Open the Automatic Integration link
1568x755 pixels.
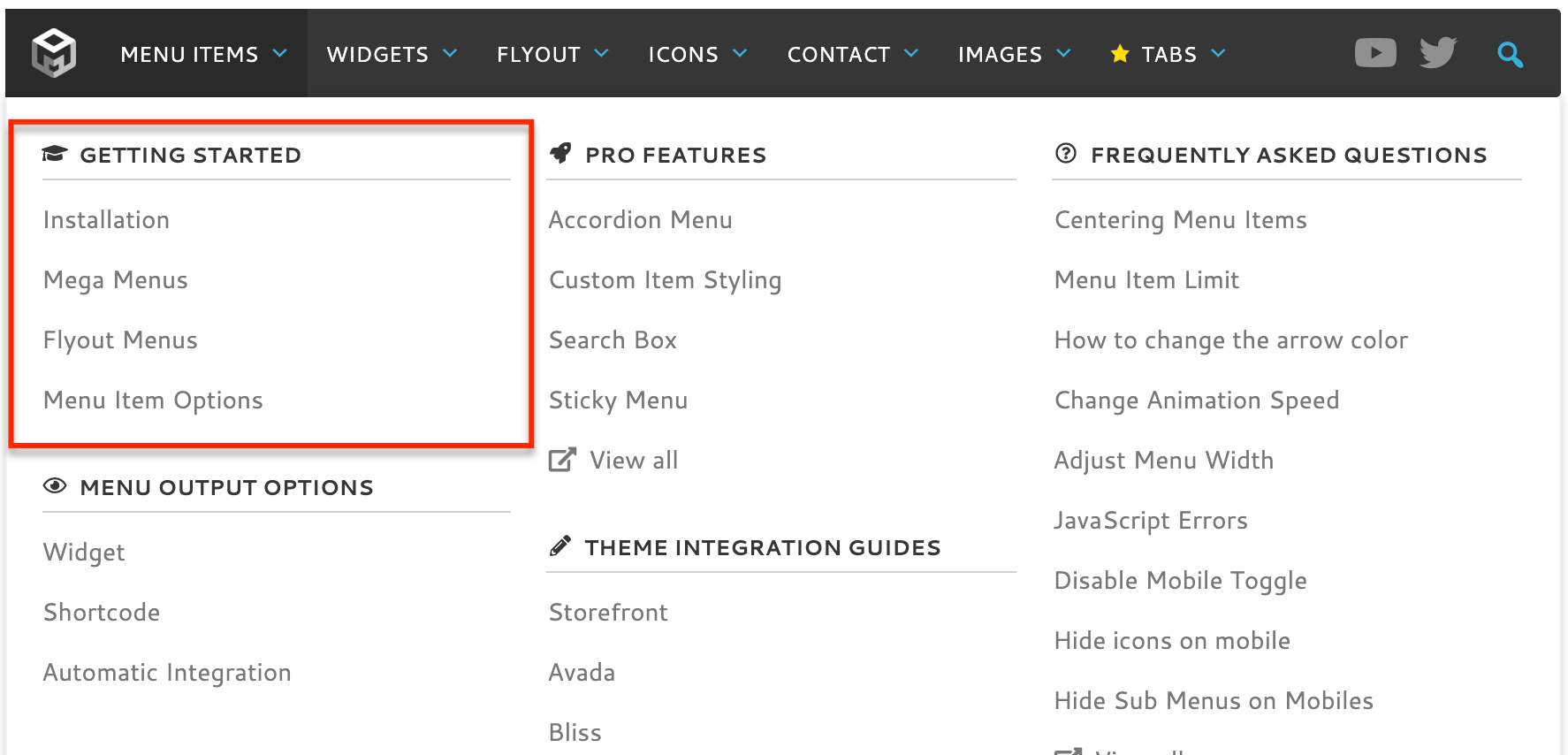point(167,673)
